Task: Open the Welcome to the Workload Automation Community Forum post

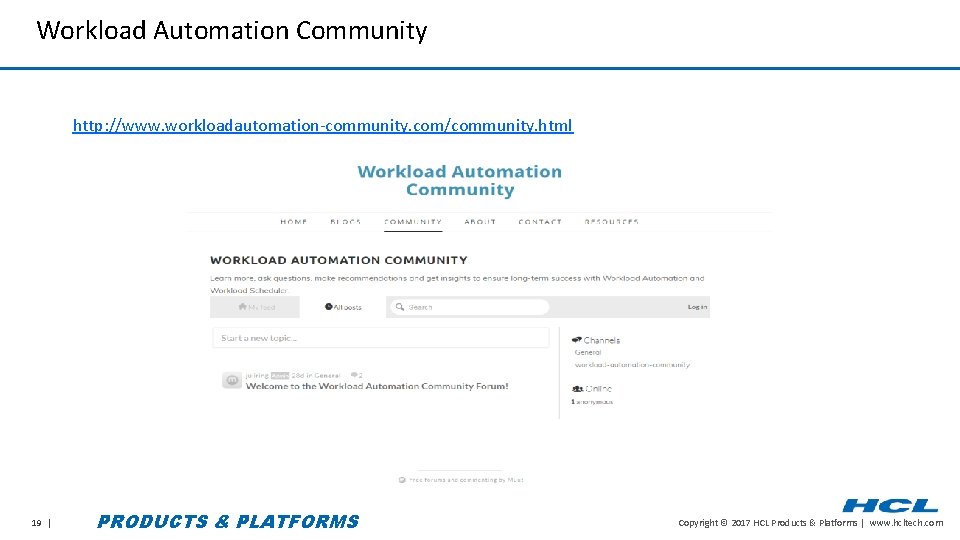Action: point(377,386)
